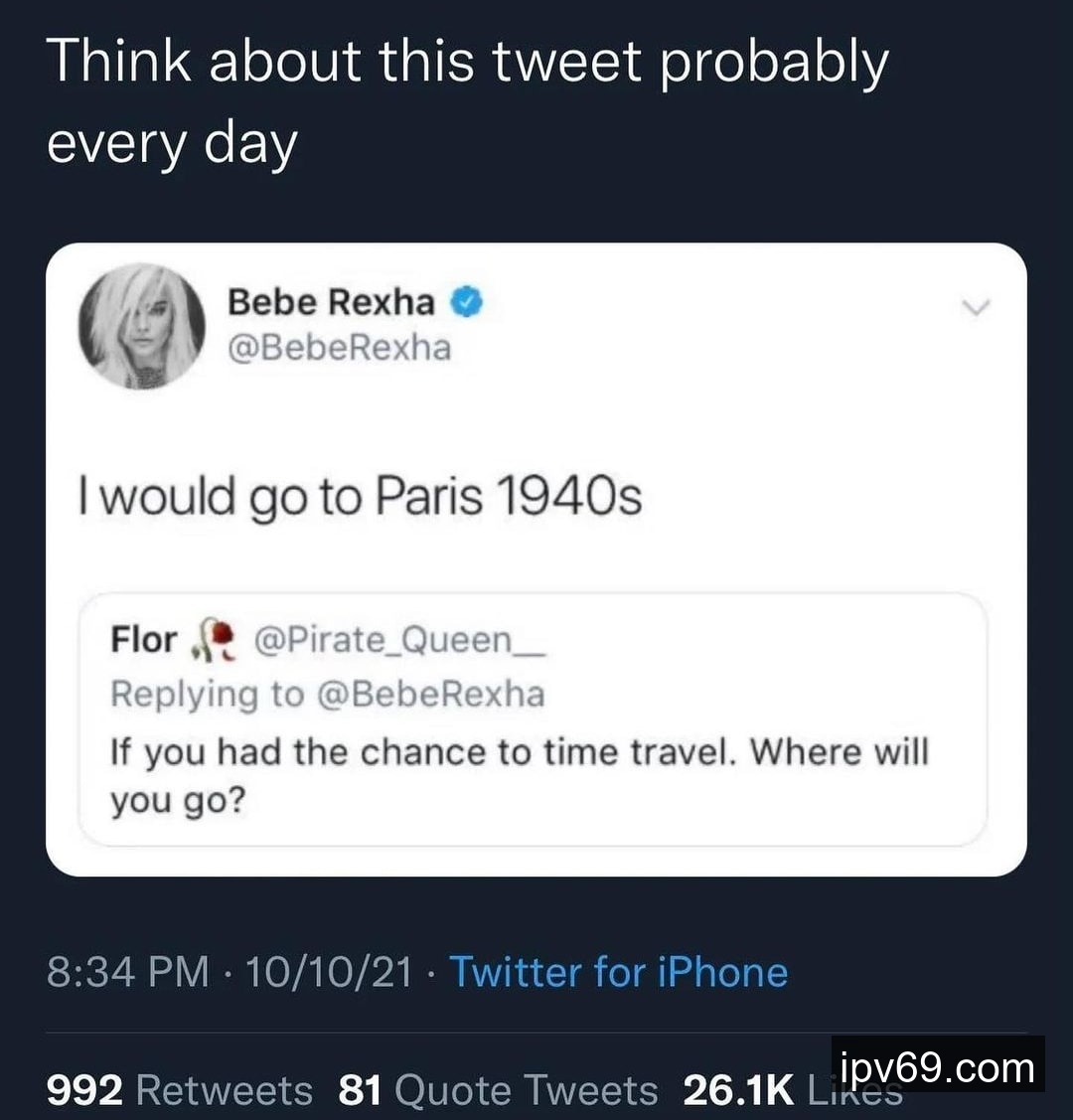Click the 'Think about this tweet' caption
Image resolution: width=1073 pixels, height=1120 pixels.
coord(467,102)
